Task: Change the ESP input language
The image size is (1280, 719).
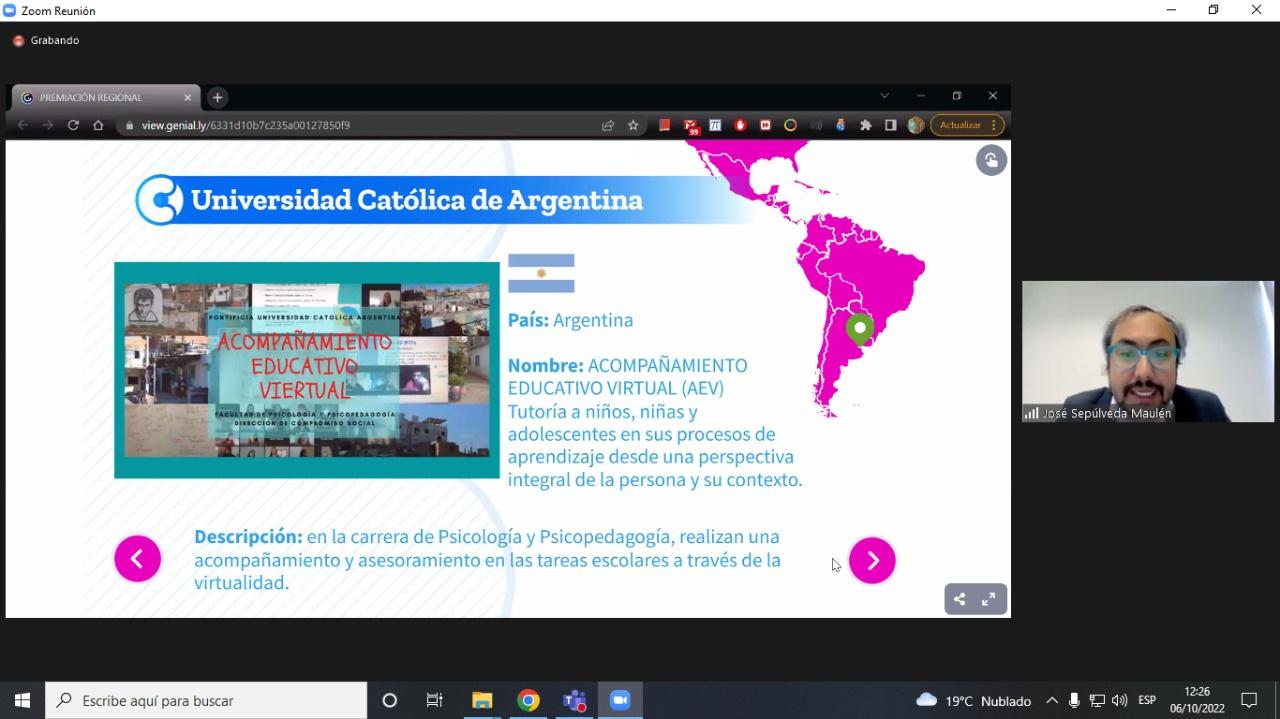Action: tap(1147, 700)
